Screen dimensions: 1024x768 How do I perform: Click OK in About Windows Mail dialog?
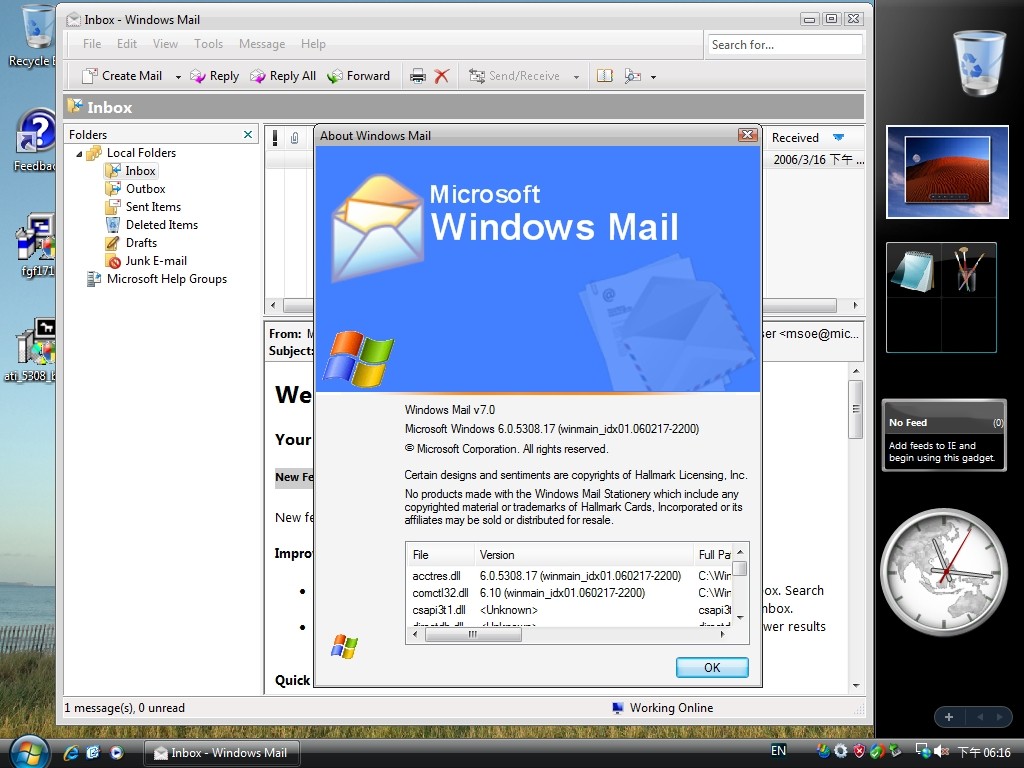click(x=712, y=667)
